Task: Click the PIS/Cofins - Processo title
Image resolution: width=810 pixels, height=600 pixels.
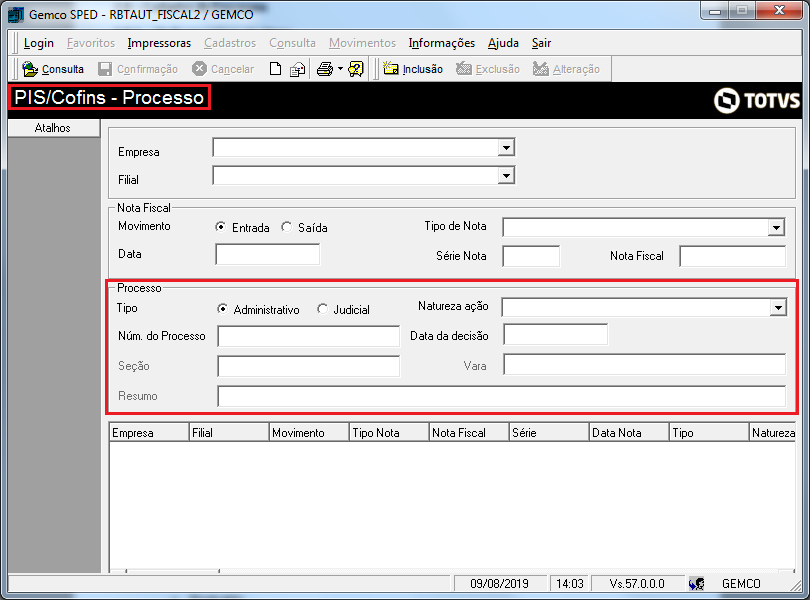Action: click(109, 97)
